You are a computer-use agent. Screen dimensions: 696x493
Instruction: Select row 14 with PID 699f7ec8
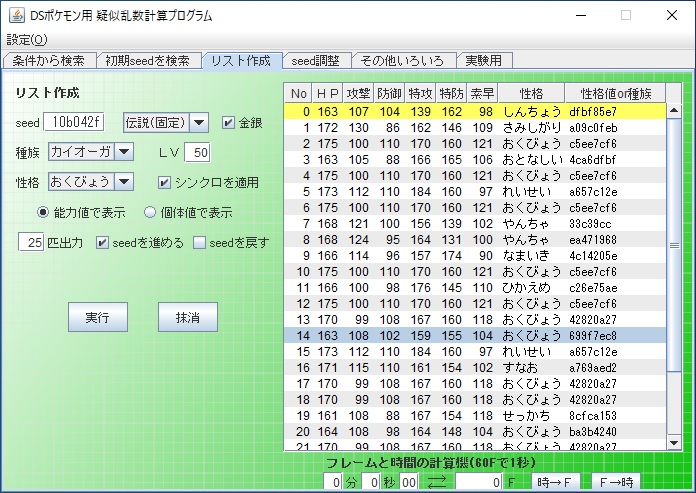pyautogui.click(x=475, y=336)
